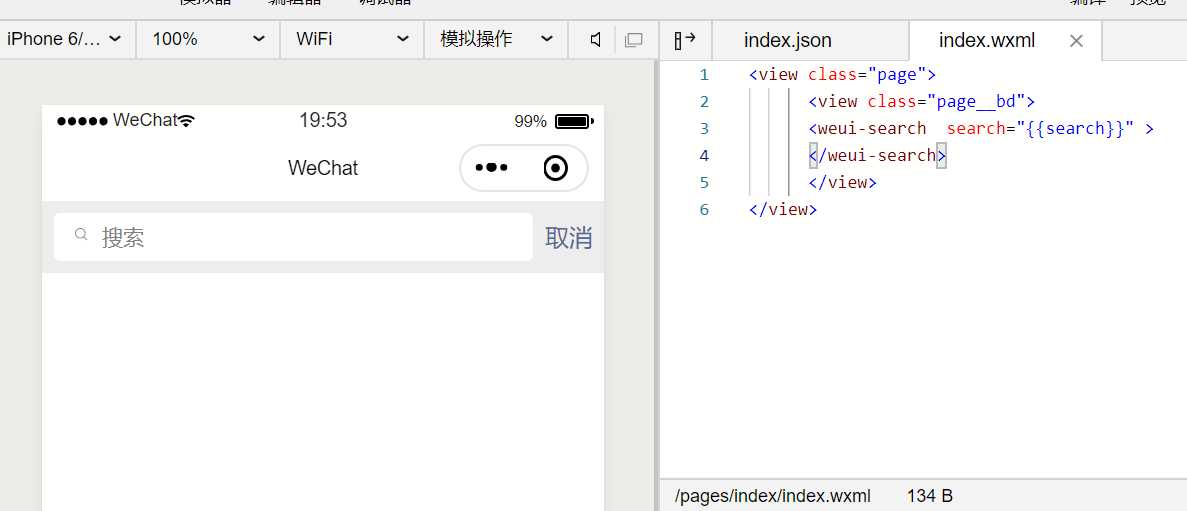Click the closing </weui-search> tag

(877, 156)
